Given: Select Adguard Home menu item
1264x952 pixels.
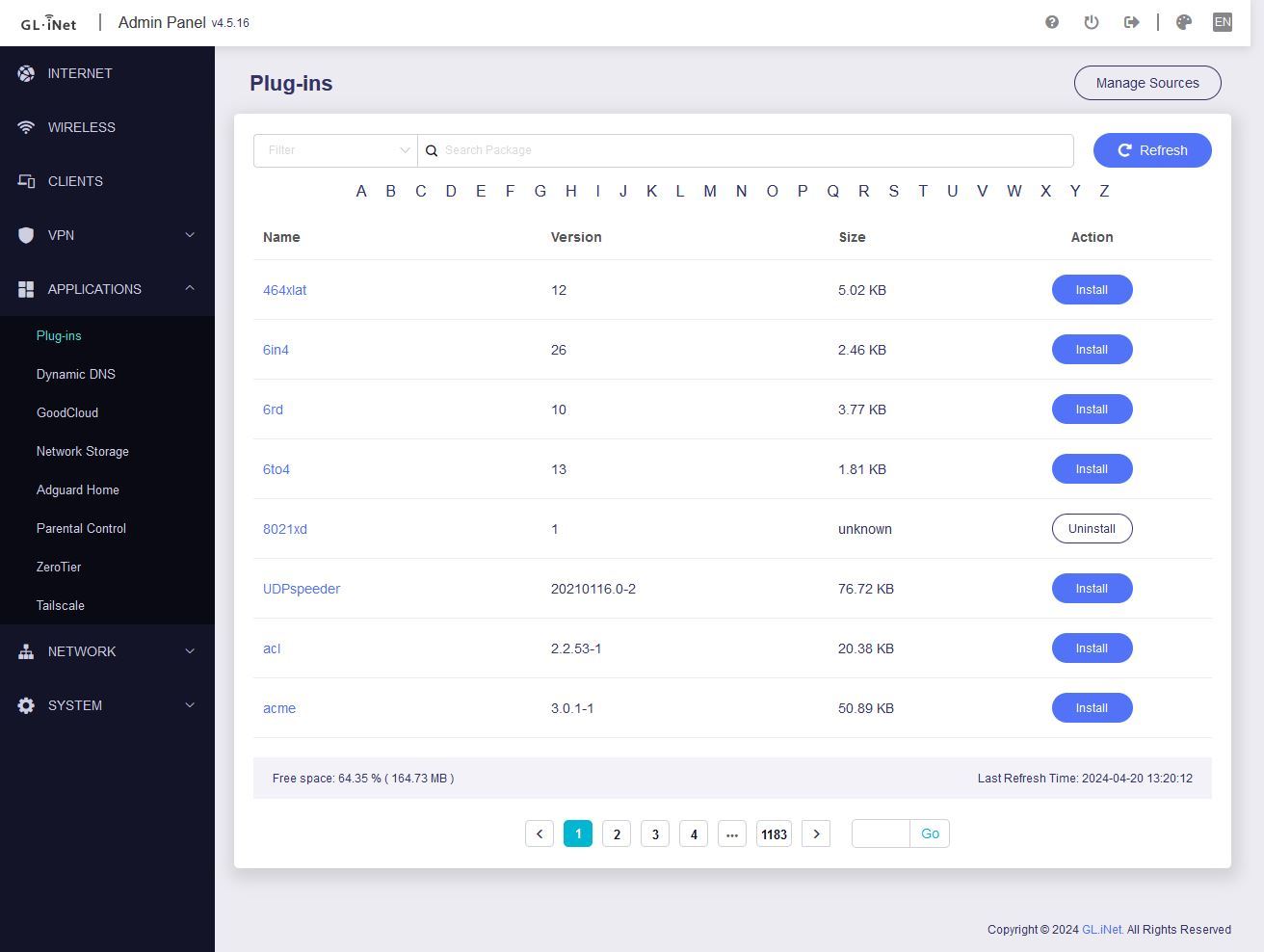Looking at the screenshot, I should point(78,489).
